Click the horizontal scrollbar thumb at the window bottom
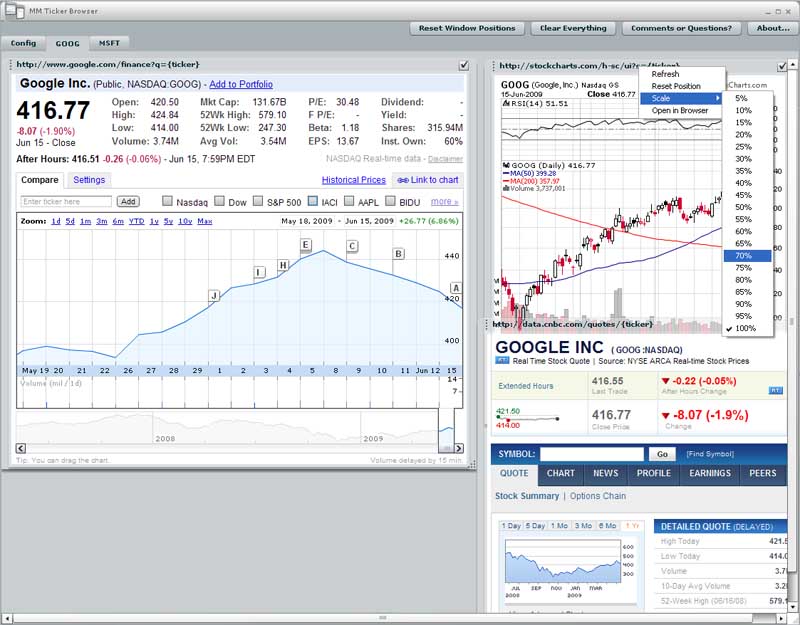The height and width of the screenshot is (625, 800). [383, 618]
